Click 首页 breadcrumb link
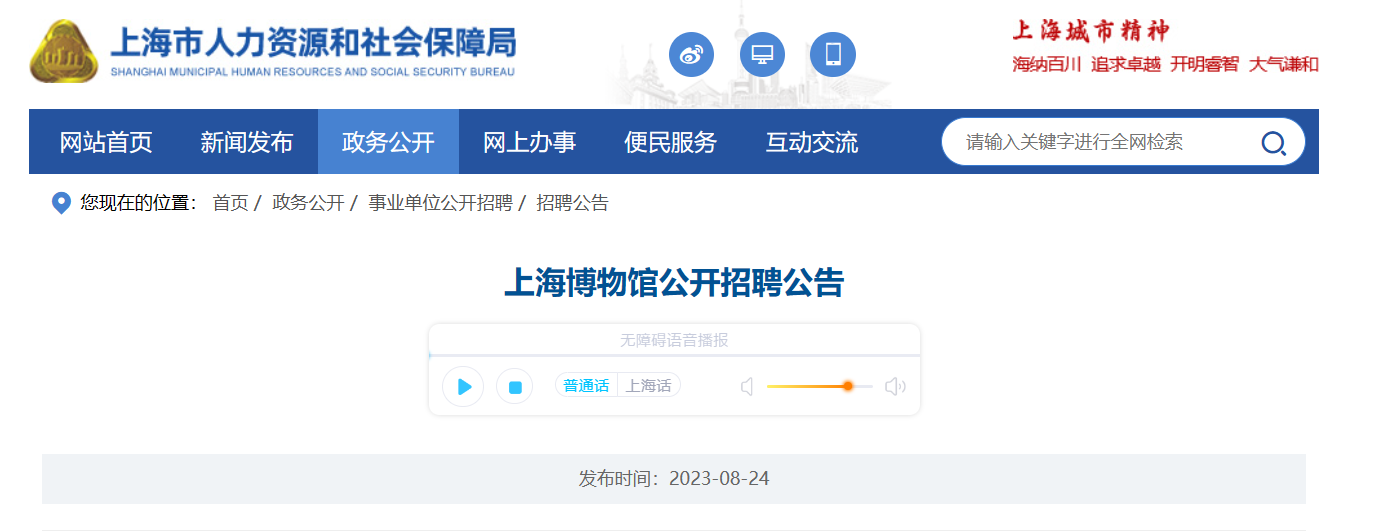1398x532 pixels. pyautogui.click(x=230, y=203)
